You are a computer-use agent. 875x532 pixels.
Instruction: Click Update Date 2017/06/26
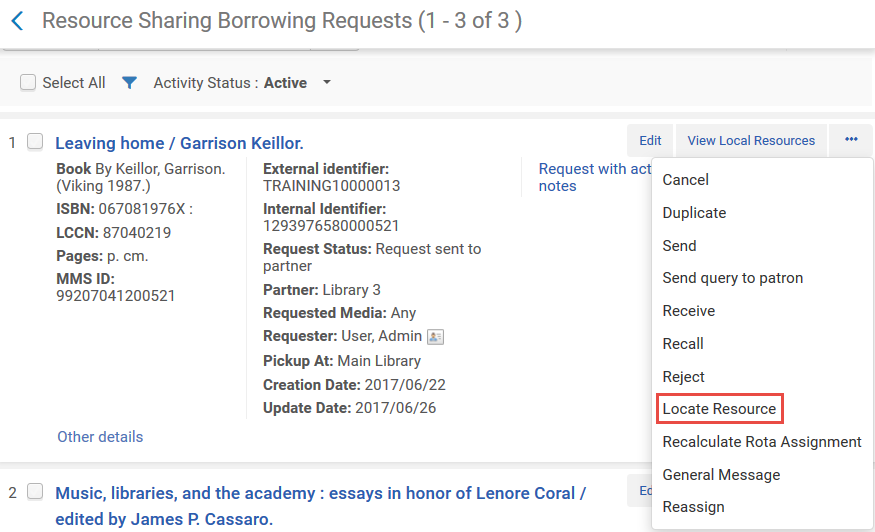[x=349, y=408]
